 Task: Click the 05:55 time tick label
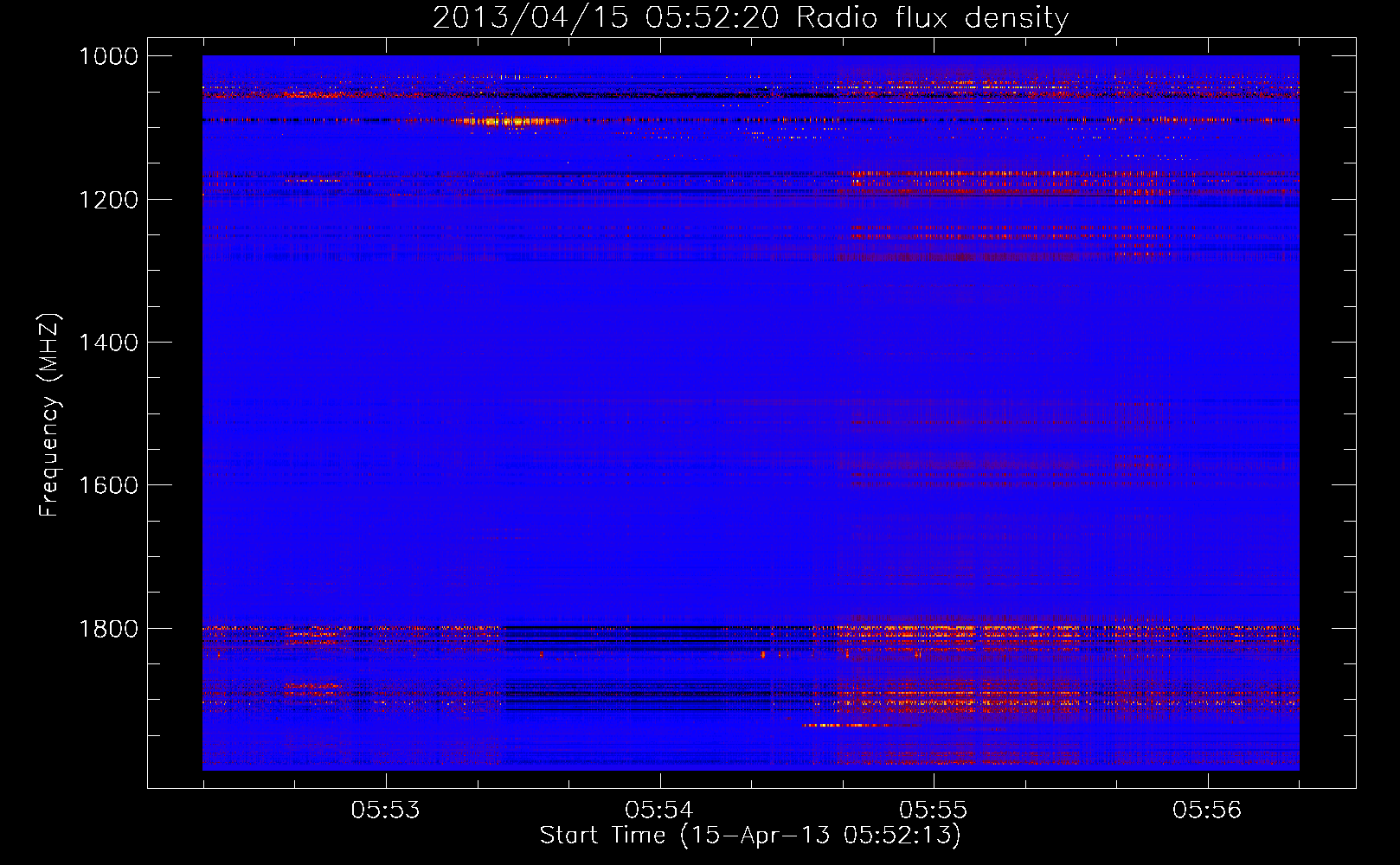tap(933, 810)
